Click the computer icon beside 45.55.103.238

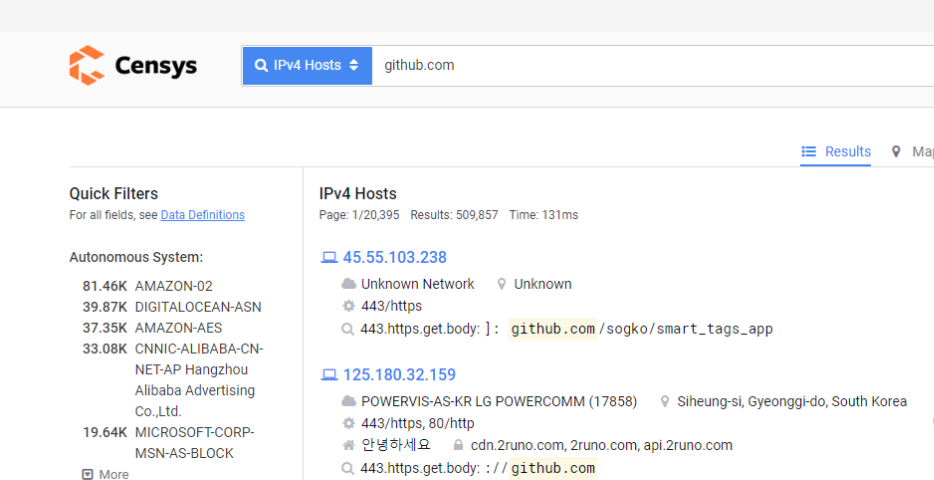tap(329, 257)
